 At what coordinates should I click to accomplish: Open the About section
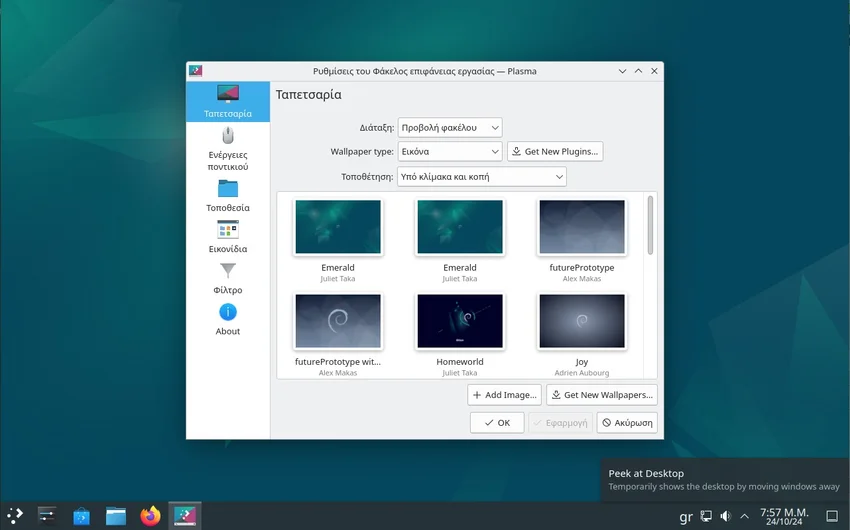[228, 319]
